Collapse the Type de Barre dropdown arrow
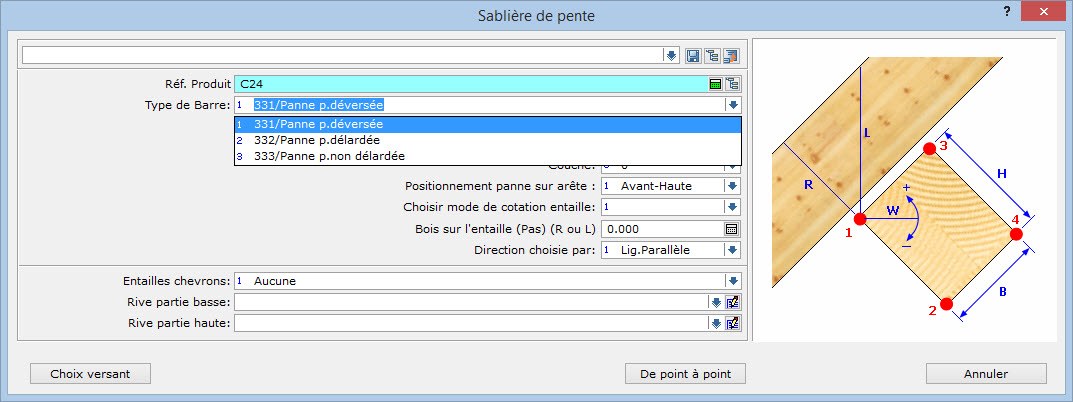 732,105
